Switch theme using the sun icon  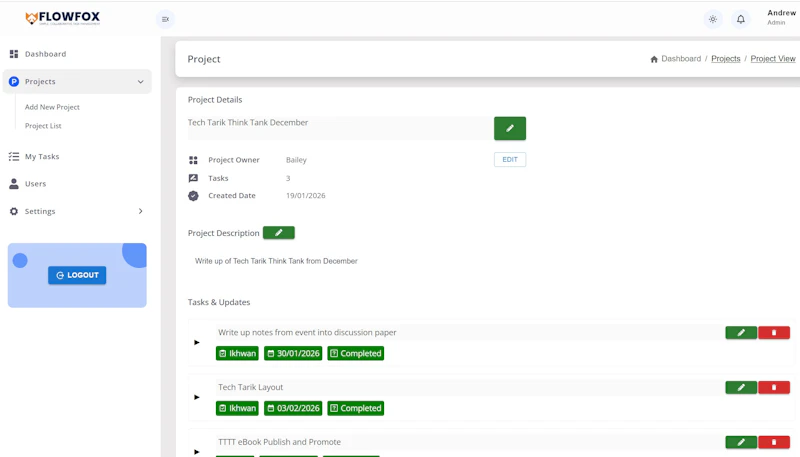pyautogui.click(x=713, y=19)
